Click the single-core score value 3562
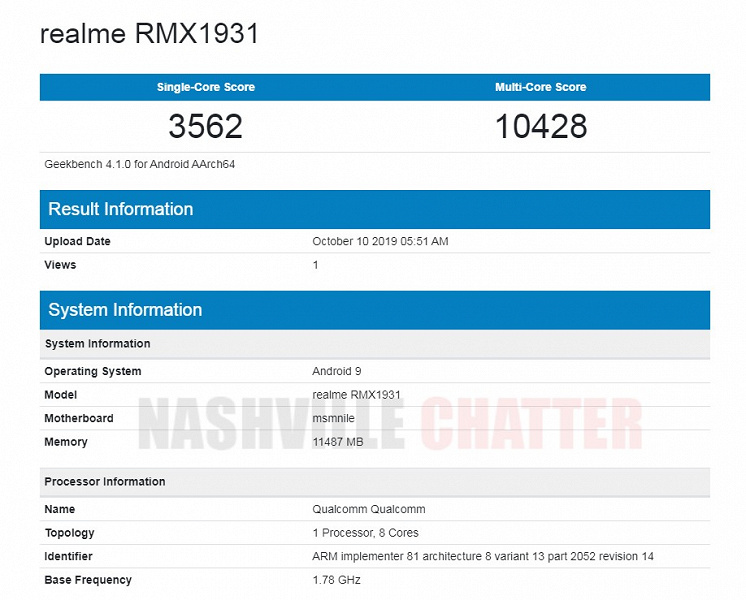 click(206, 126)
